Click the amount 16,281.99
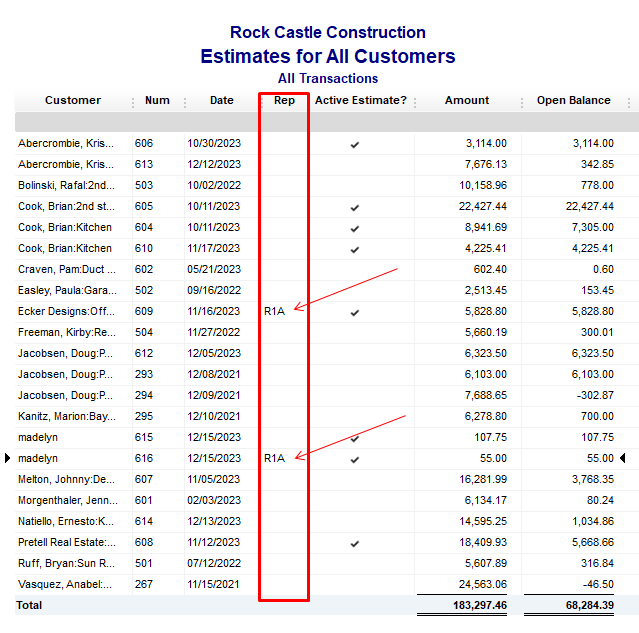The height and width of the screenshot is (633, 639). [x=483, y=479]
